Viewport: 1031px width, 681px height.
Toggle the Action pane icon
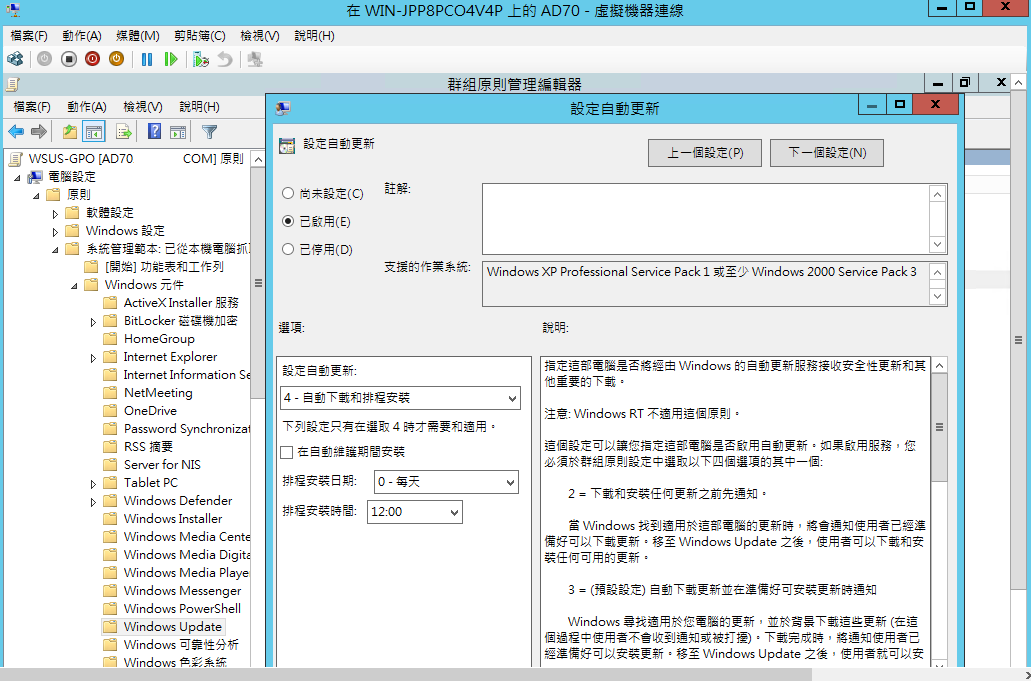[178, 131]
